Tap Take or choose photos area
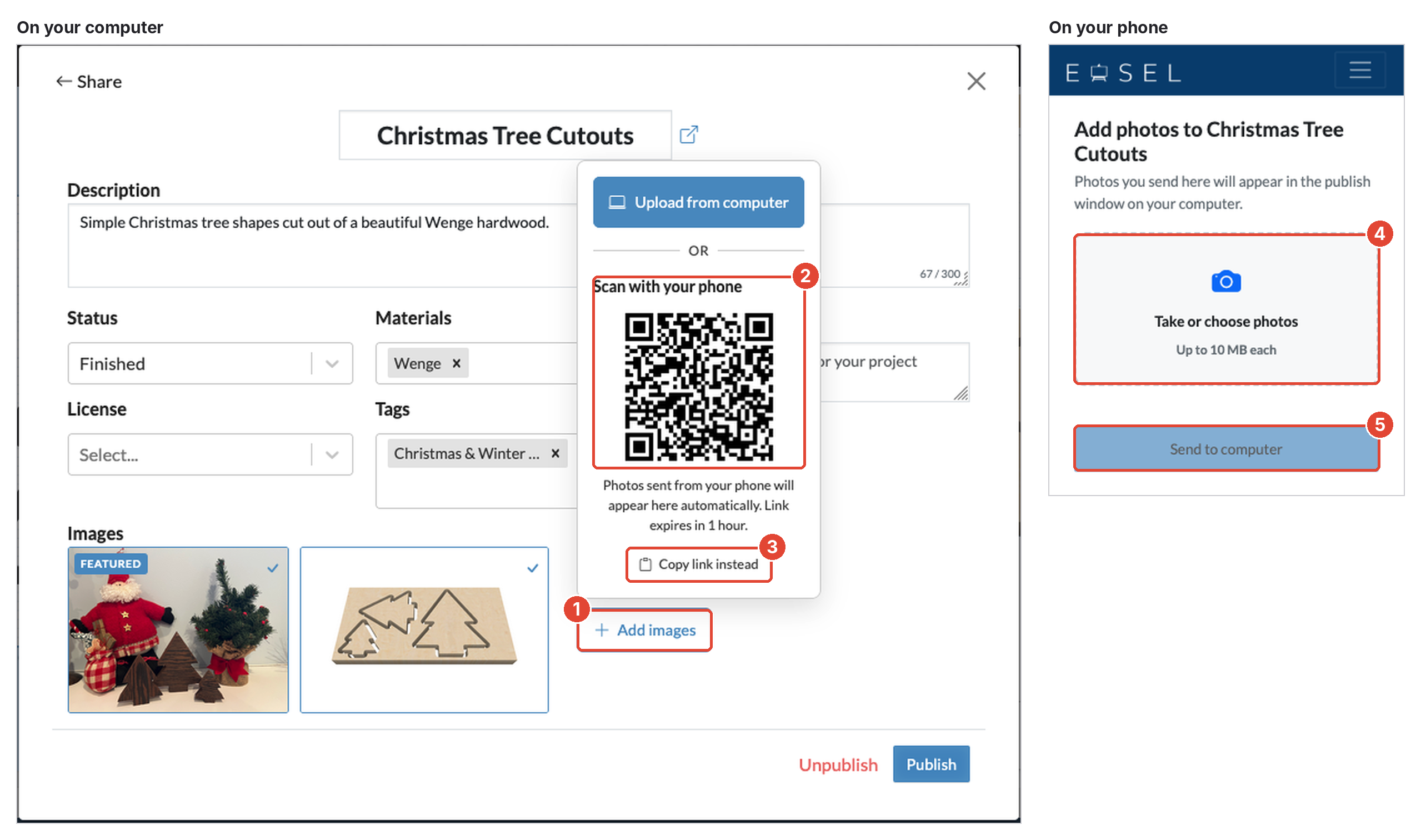Screen dimensions: 1421x840 click(x=1227, y=309)
